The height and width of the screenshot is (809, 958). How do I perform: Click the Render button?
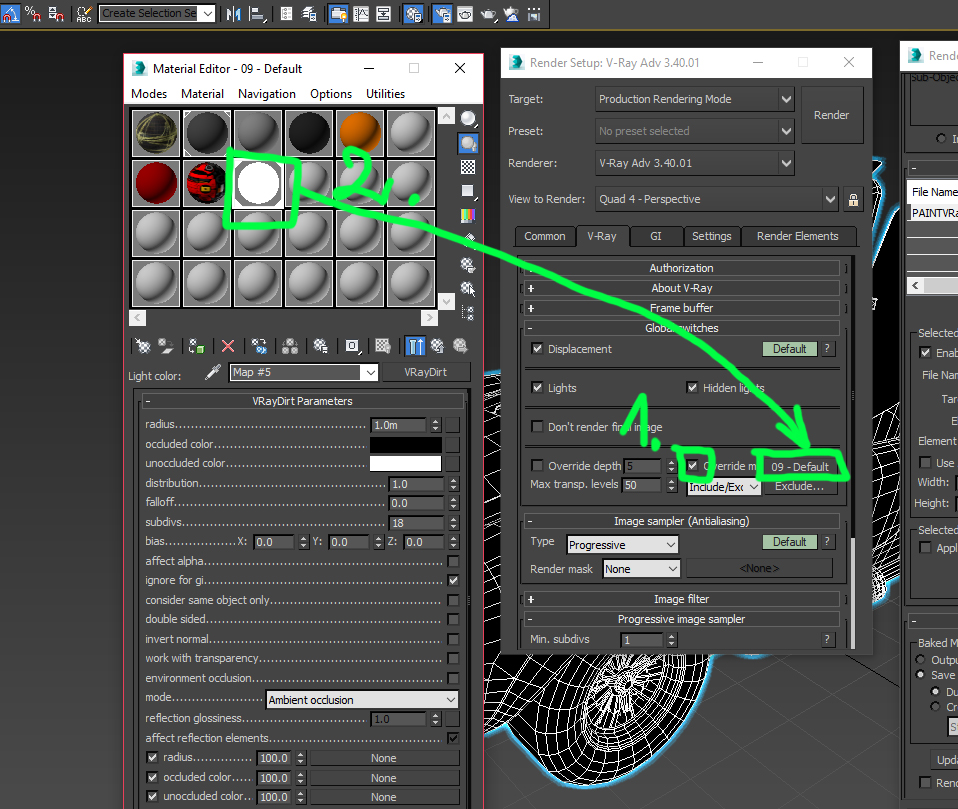click(831, 115)
